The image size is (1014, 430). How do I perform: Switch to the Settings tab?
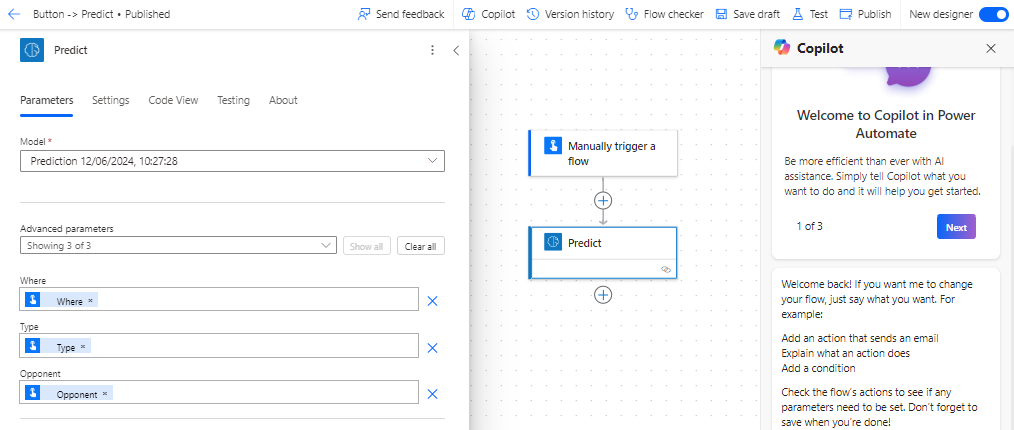[x=111, y=100]
